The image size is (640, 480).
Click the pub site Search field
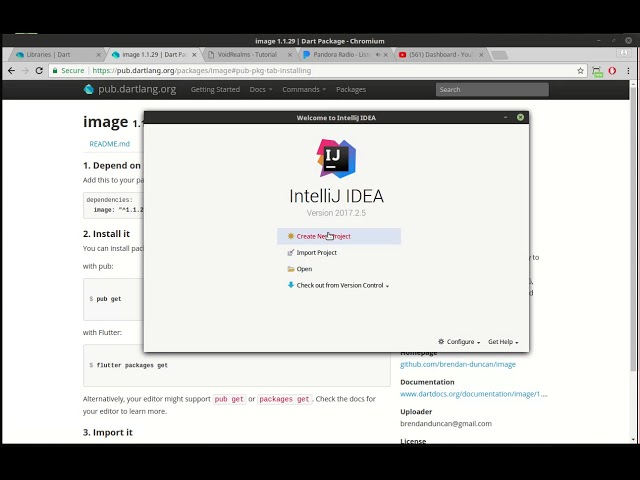click(x=492, y=89)
